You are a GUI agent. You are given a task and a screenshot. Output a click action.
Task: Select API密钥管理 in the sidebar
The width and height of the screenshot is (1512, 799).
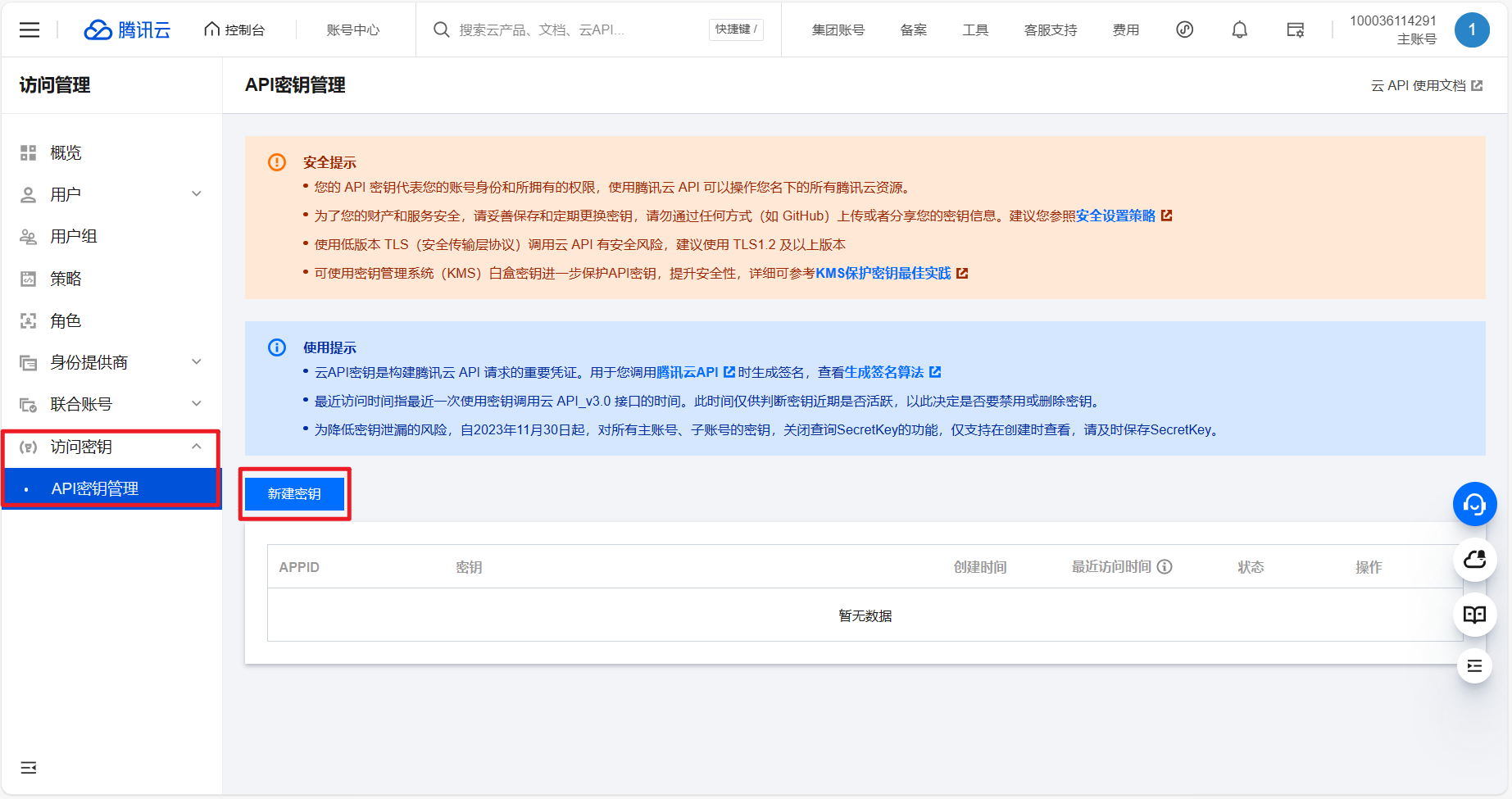[95, 489]
